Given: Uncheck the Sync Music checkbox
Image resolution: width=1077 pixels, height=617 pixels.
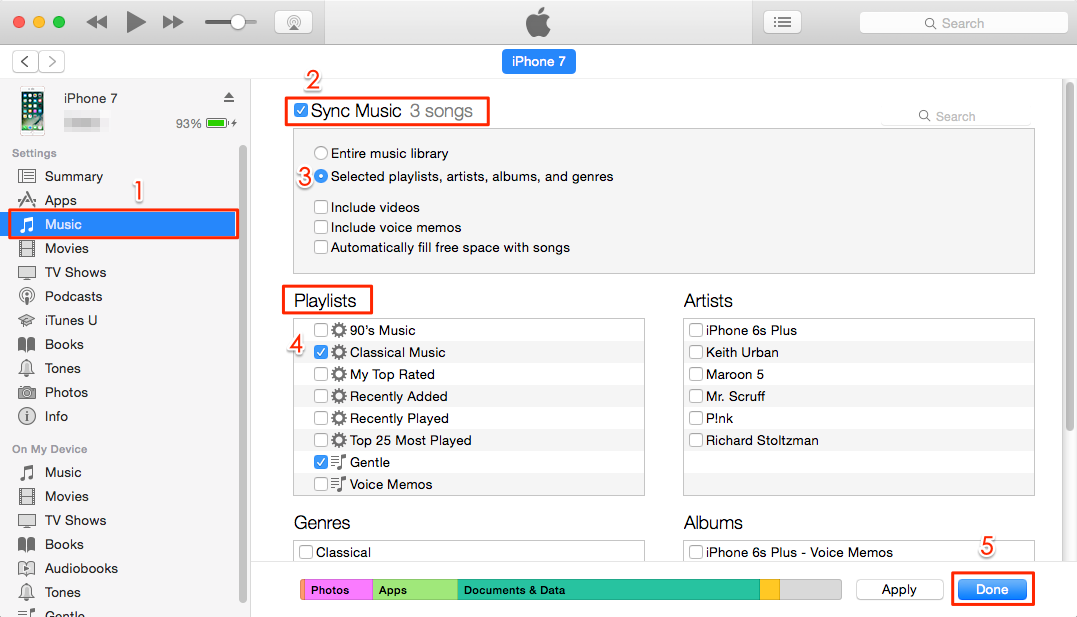Looking at the screenshot, I should (x=301, y=110).
